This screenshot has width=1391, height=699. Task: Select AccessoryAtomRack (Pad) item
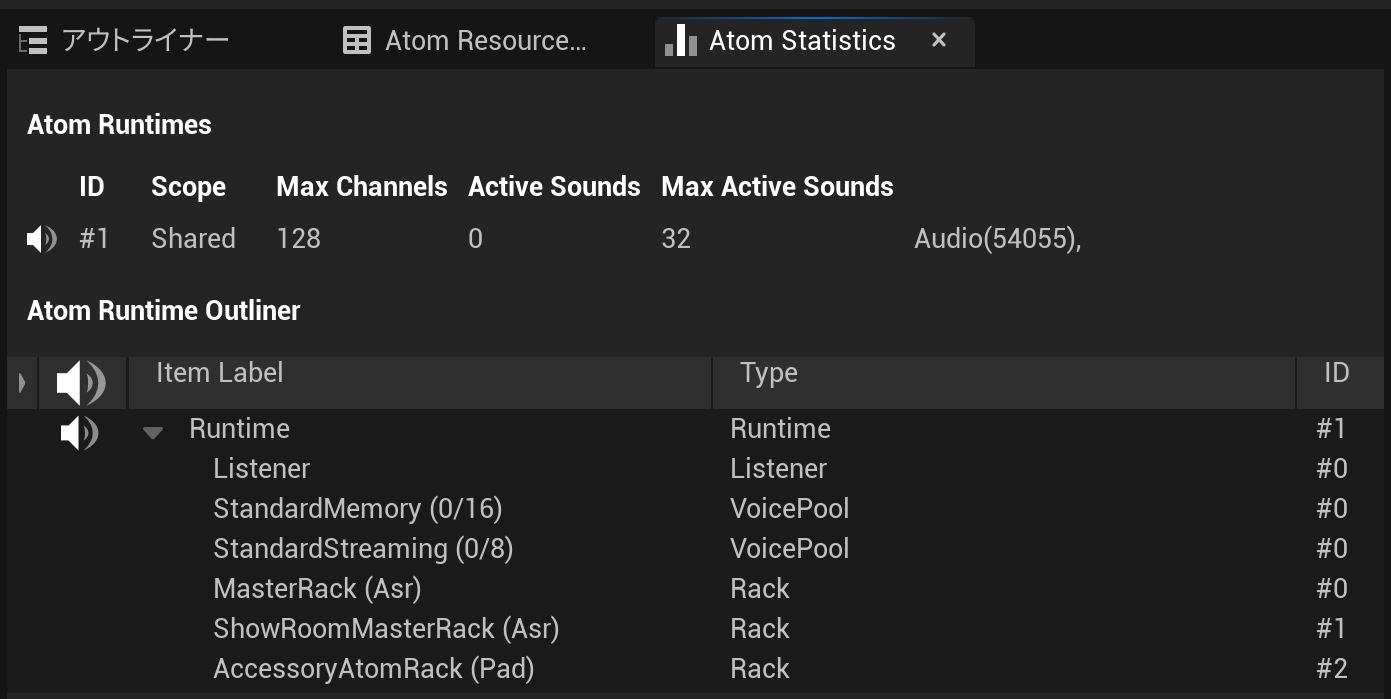tap(373, 669)
